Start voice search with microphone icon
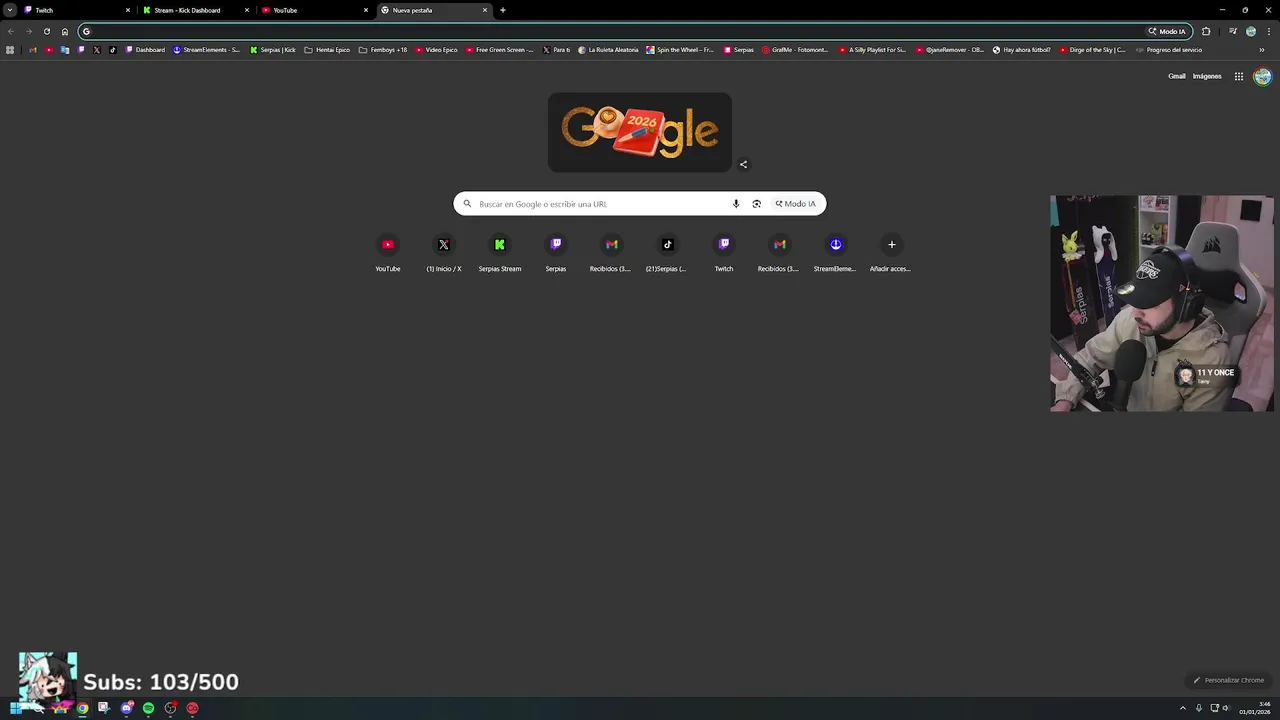 pos(736,204)
